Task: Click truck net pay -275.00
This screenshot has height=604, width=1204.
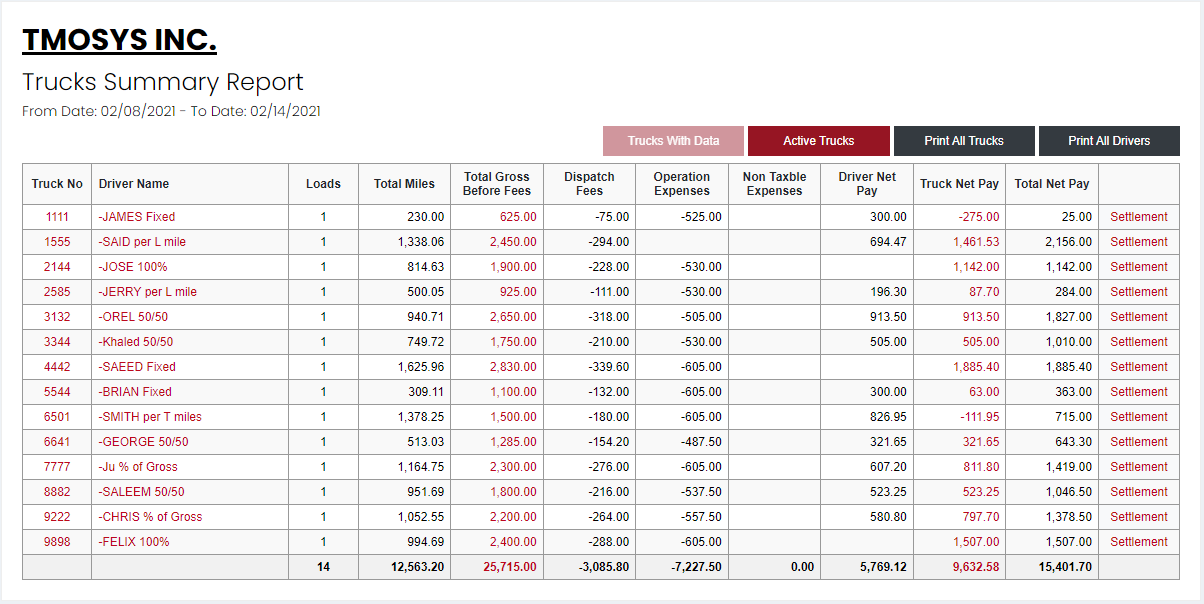Action: [x=979, y=217]
